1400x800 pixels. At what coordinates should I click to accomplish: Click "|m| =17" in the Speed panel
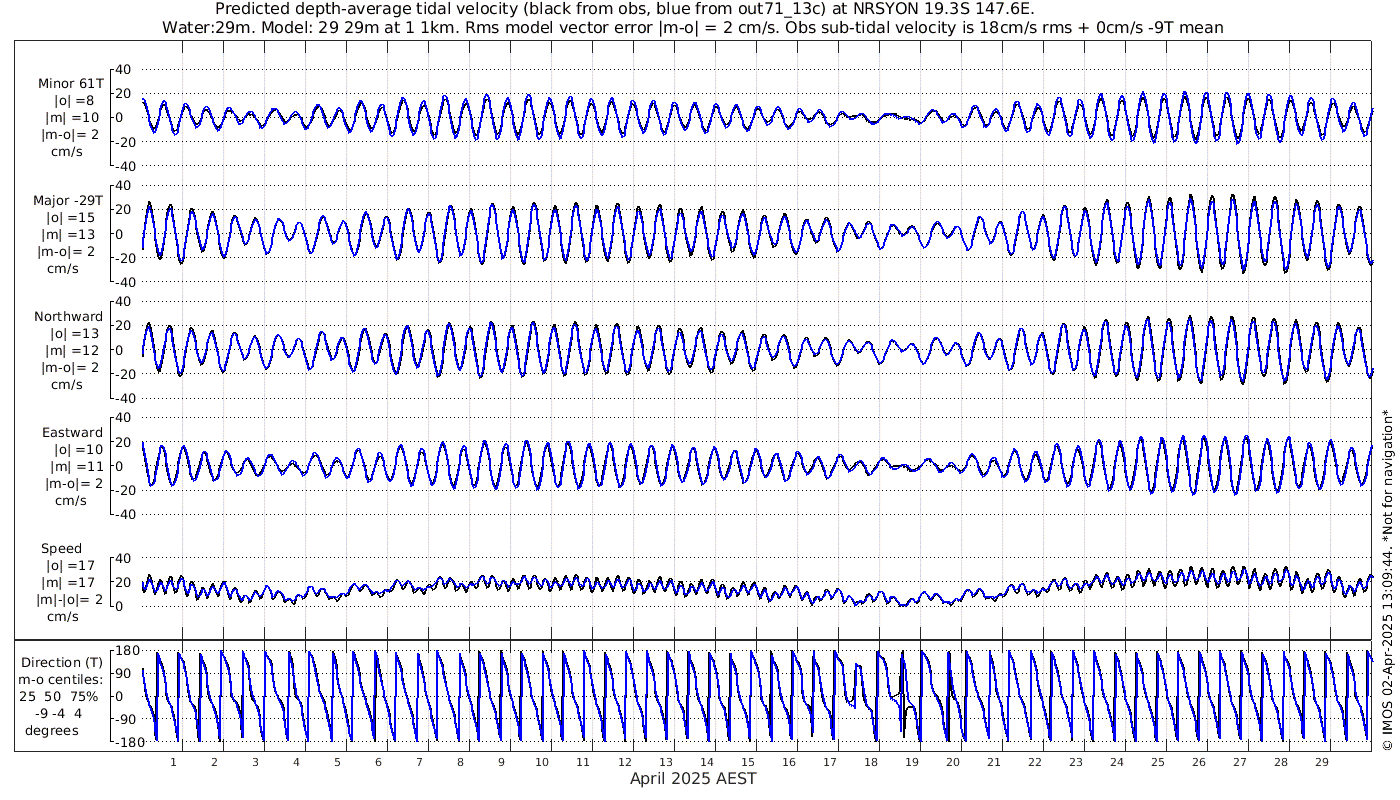pos(72,583)
